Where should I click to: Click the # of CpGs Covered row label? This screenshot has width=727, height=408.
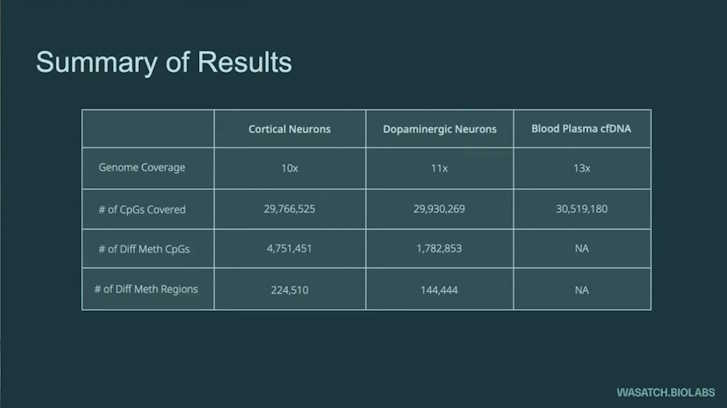[x=142, y=210]
